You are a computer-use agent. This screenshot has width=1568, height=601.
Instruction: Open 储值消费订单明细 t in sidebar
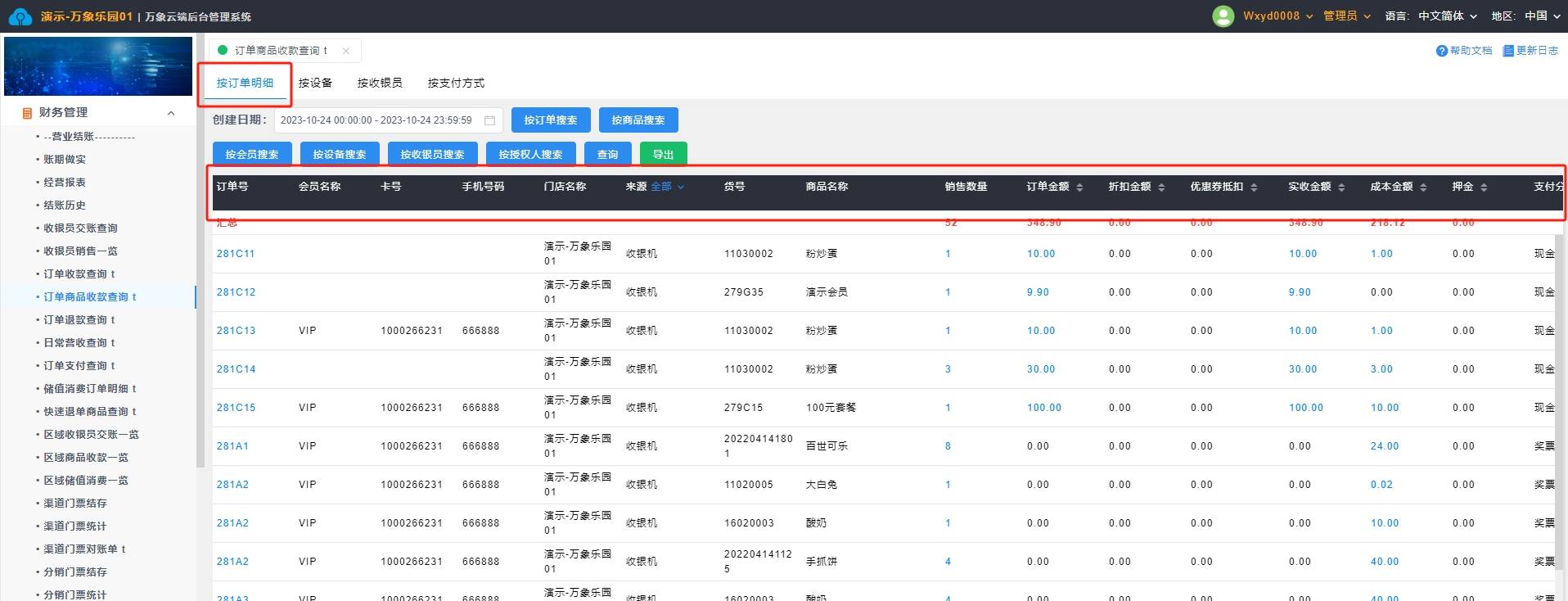pyautogui.click(x=90, y=389)
